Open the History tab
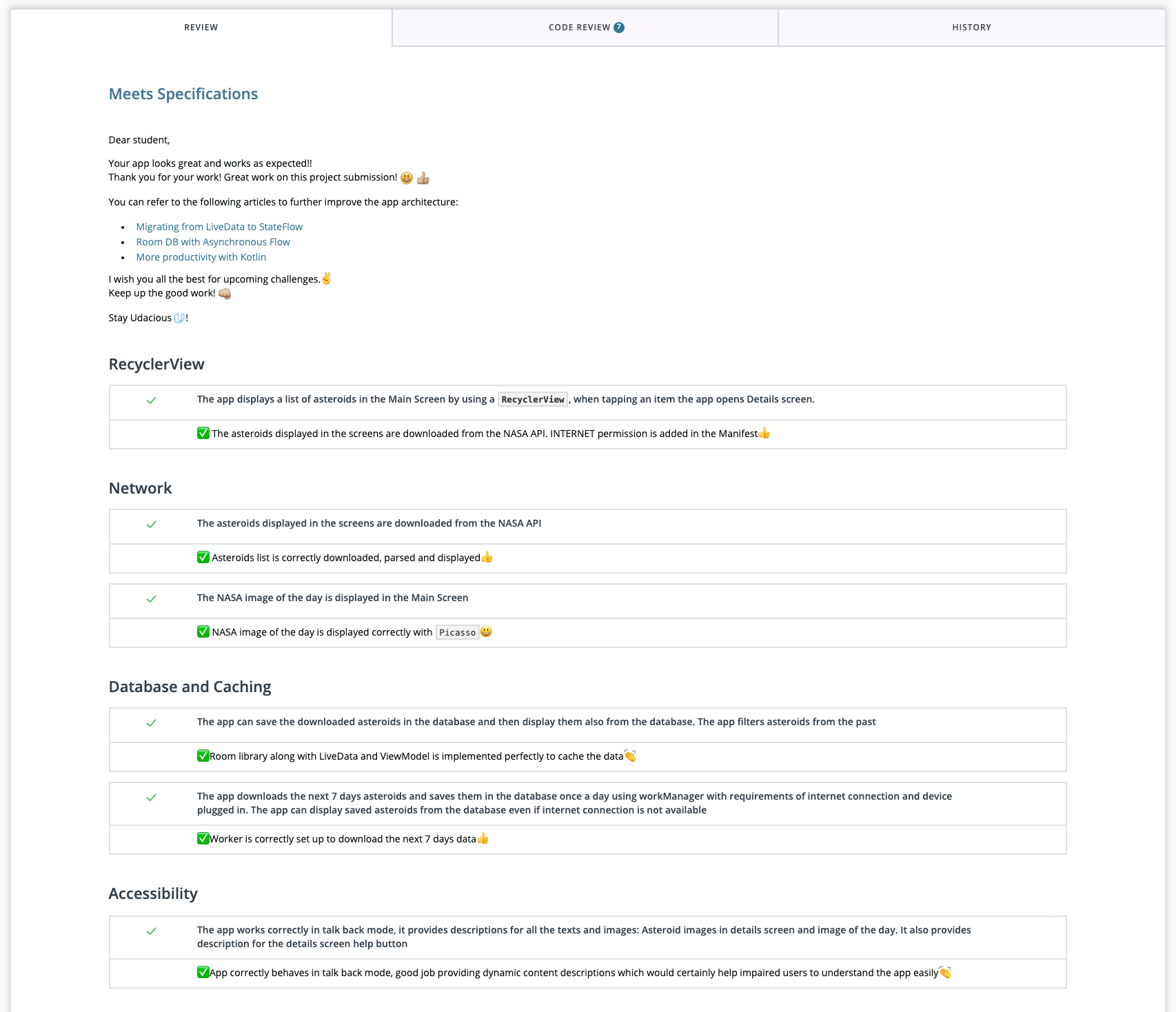The width and height of the screenshot is (1176, 1012). [x=971, y=27]
